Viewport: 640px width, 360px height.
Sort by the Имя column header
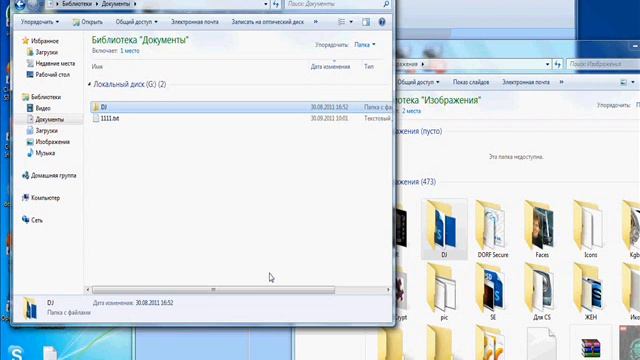point(97,67)
